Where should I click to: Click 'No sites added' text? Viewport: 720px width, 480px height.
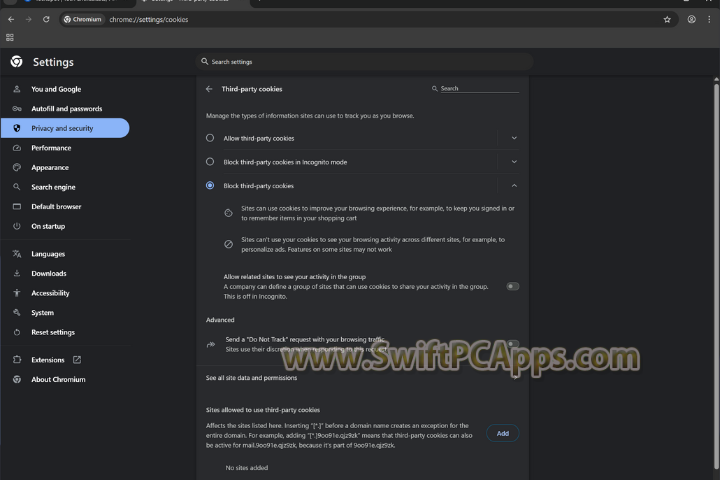coord(247,468)
